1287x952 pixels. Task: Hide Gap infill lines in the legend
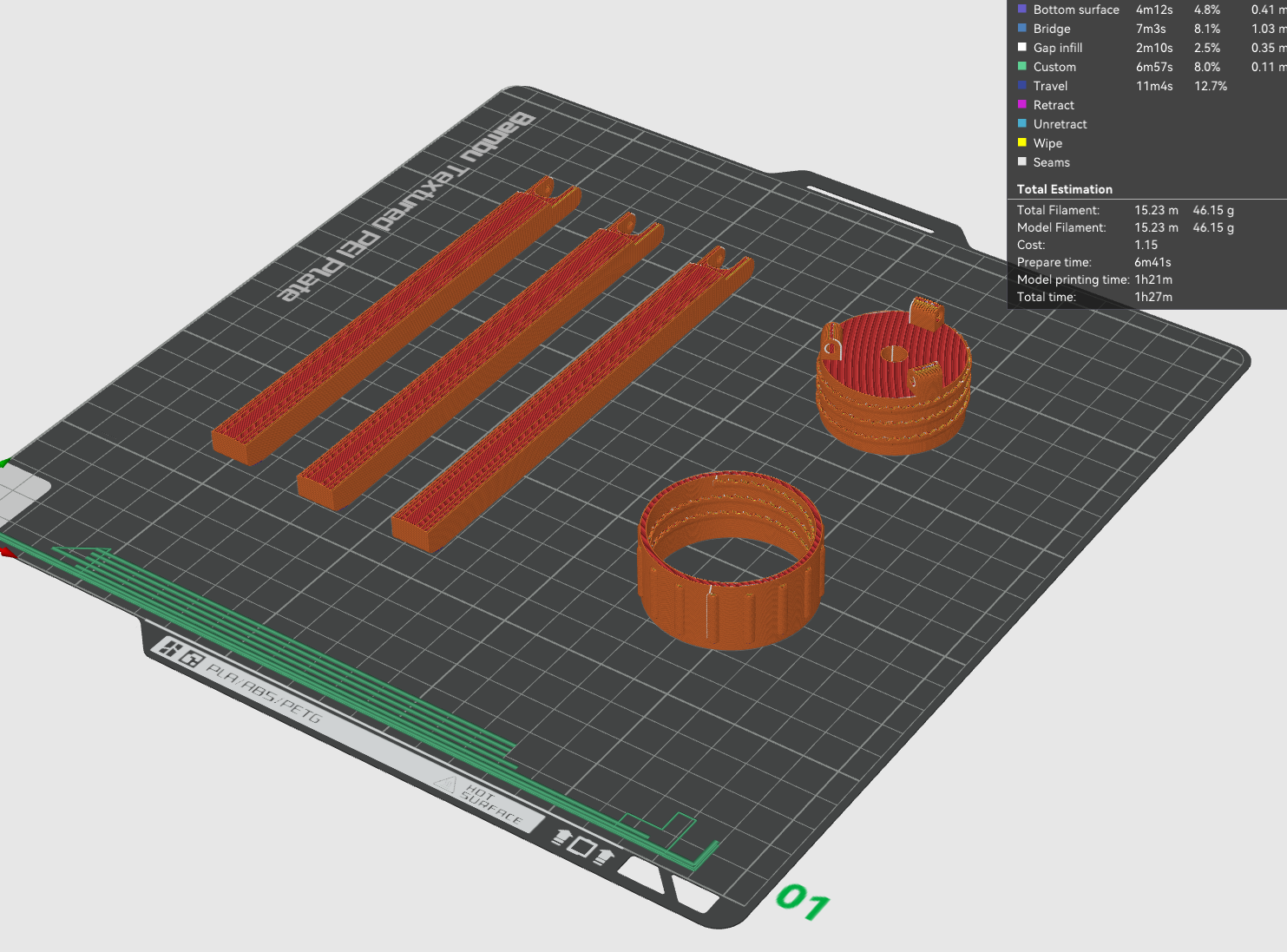(x=1057, y=48)
